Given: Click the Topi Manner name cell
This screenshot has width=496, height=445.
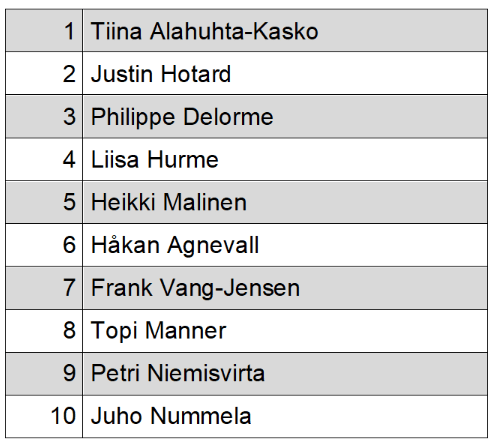Looking at the screenshot, I should 285,330.
